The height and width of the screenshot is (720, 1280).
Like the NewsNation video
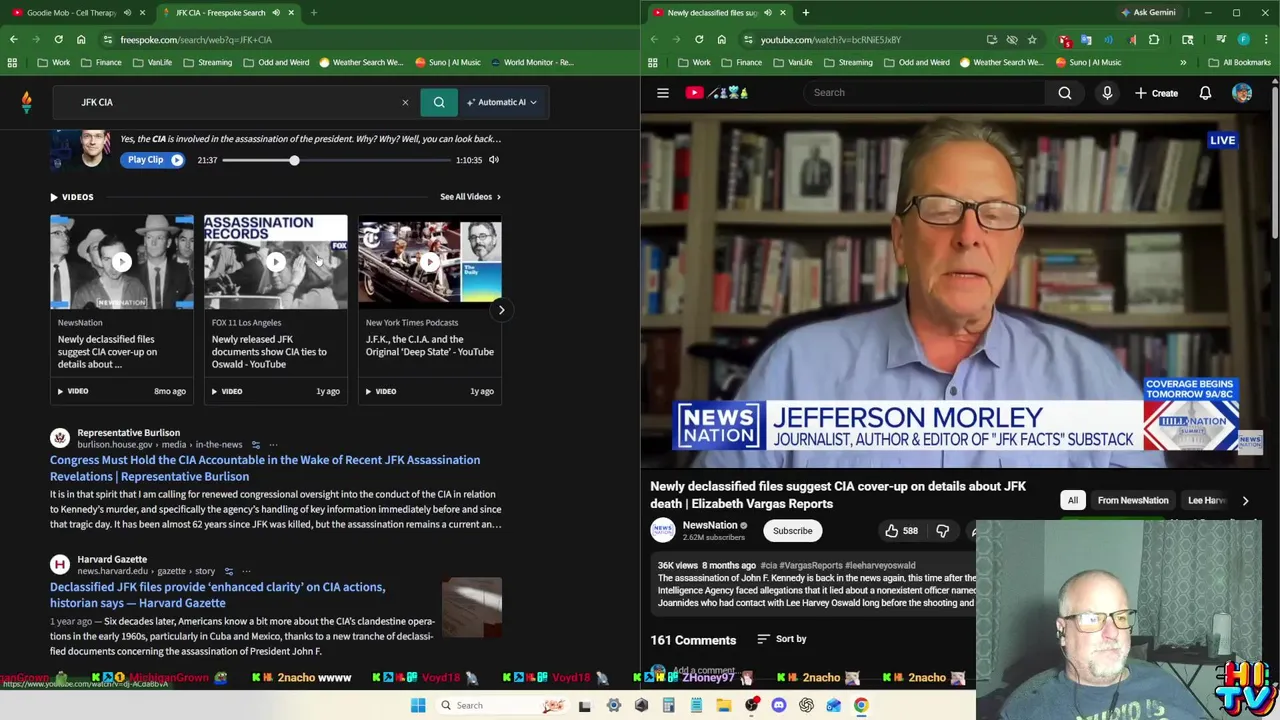pyautogui.click(x=900, y=531)
